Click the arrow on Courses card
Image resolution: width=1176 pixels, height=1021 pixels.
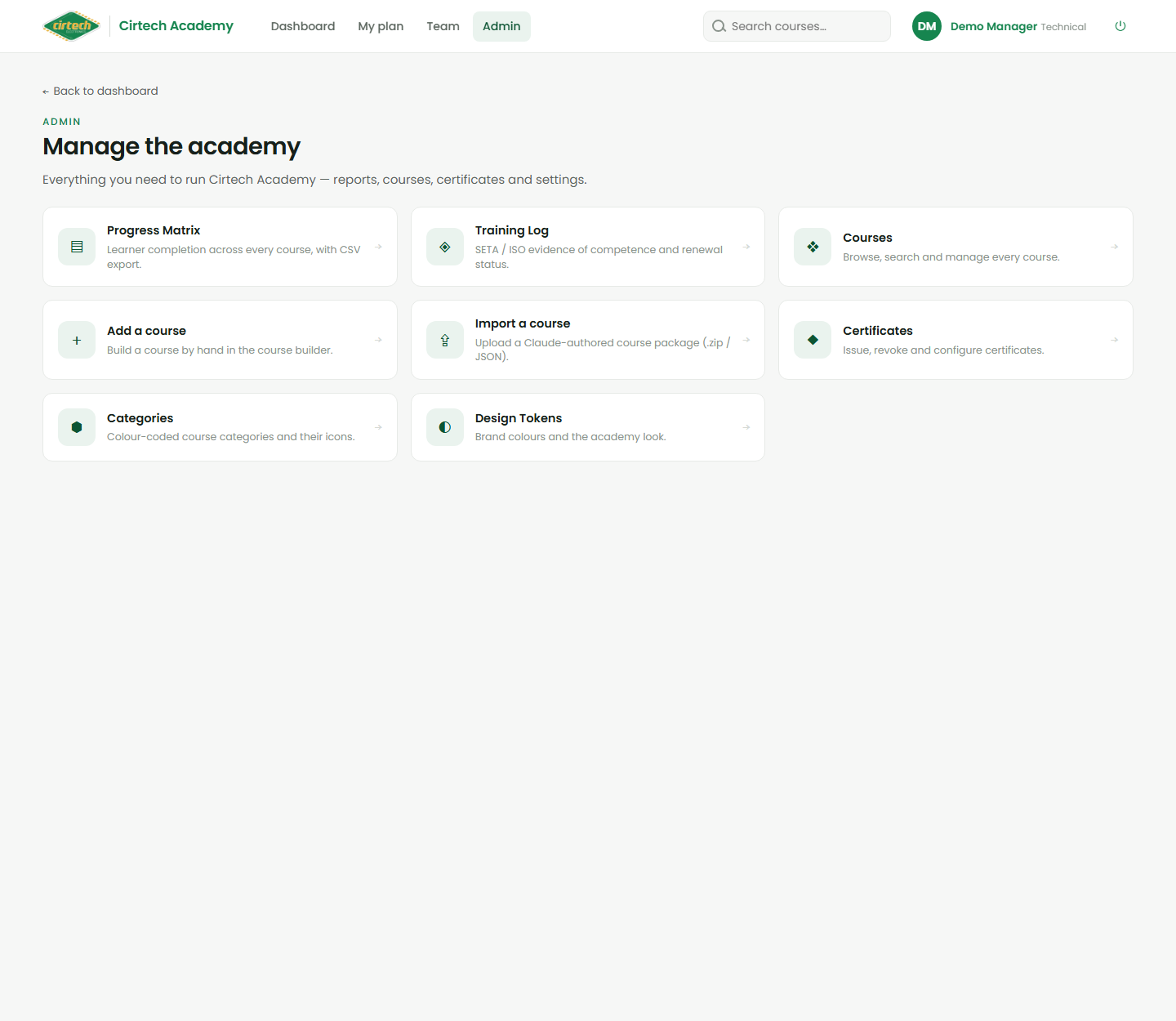pyautogui.click(x=1115, y=247)
